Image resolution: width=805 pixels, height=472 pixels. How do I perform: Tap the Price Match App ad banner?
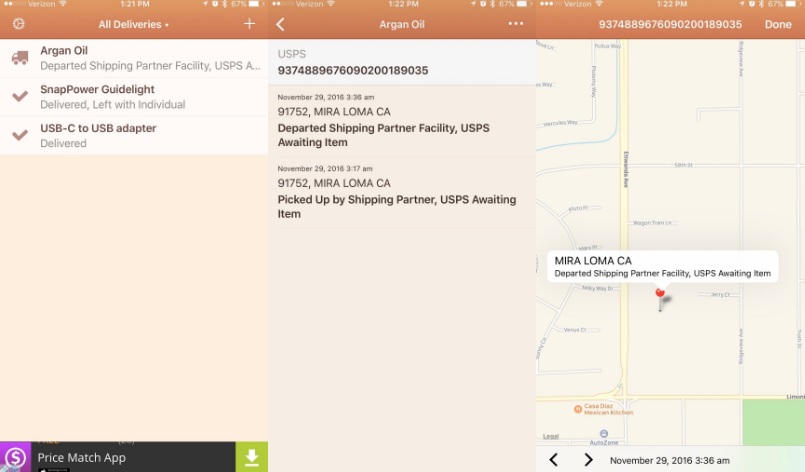point(134,457)
